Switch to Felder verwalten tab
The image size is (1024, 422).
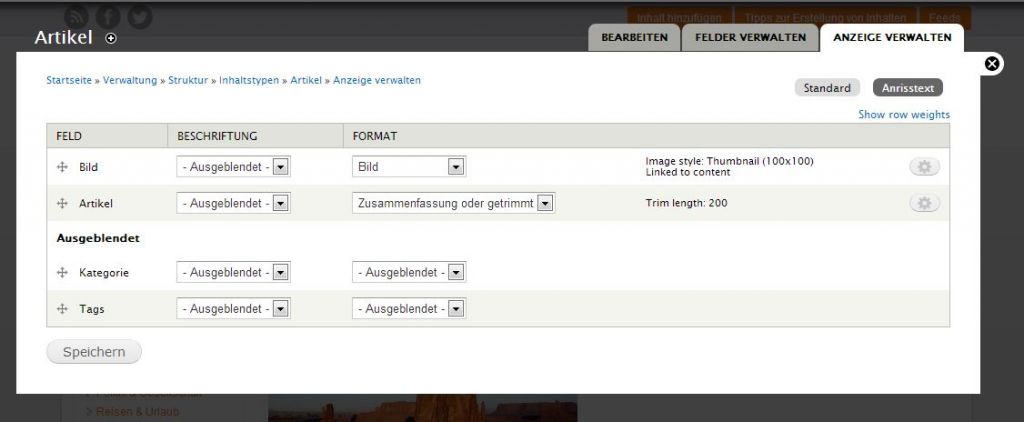[x=750, y=37]
